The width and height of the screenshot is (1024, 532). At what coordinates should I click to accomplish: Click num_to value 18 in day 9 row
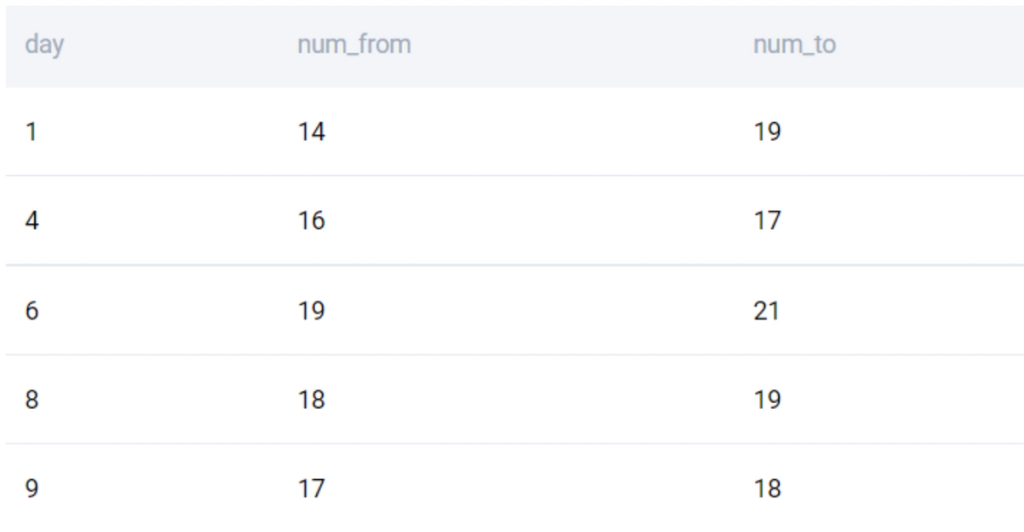(767, 488)
